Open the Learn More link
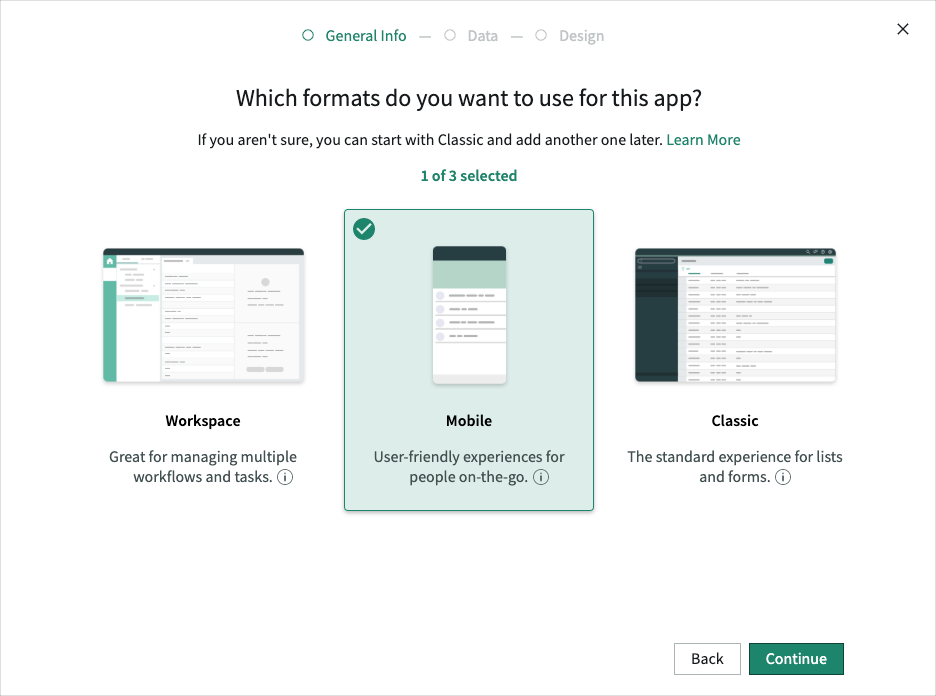Image resolution: width=936 pixels, height=696 pixels. point(703,139)
